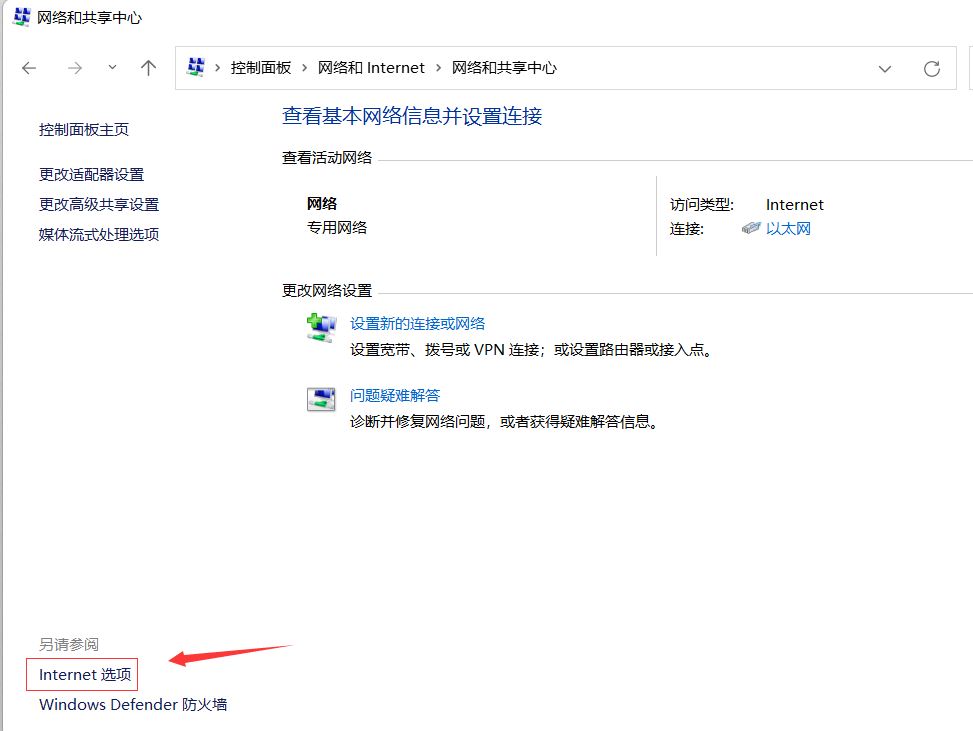Expand the chevron after 控制面板 breadcrumb
The image size is (973, 731).
pyautogui.click(x=305, y=68)
